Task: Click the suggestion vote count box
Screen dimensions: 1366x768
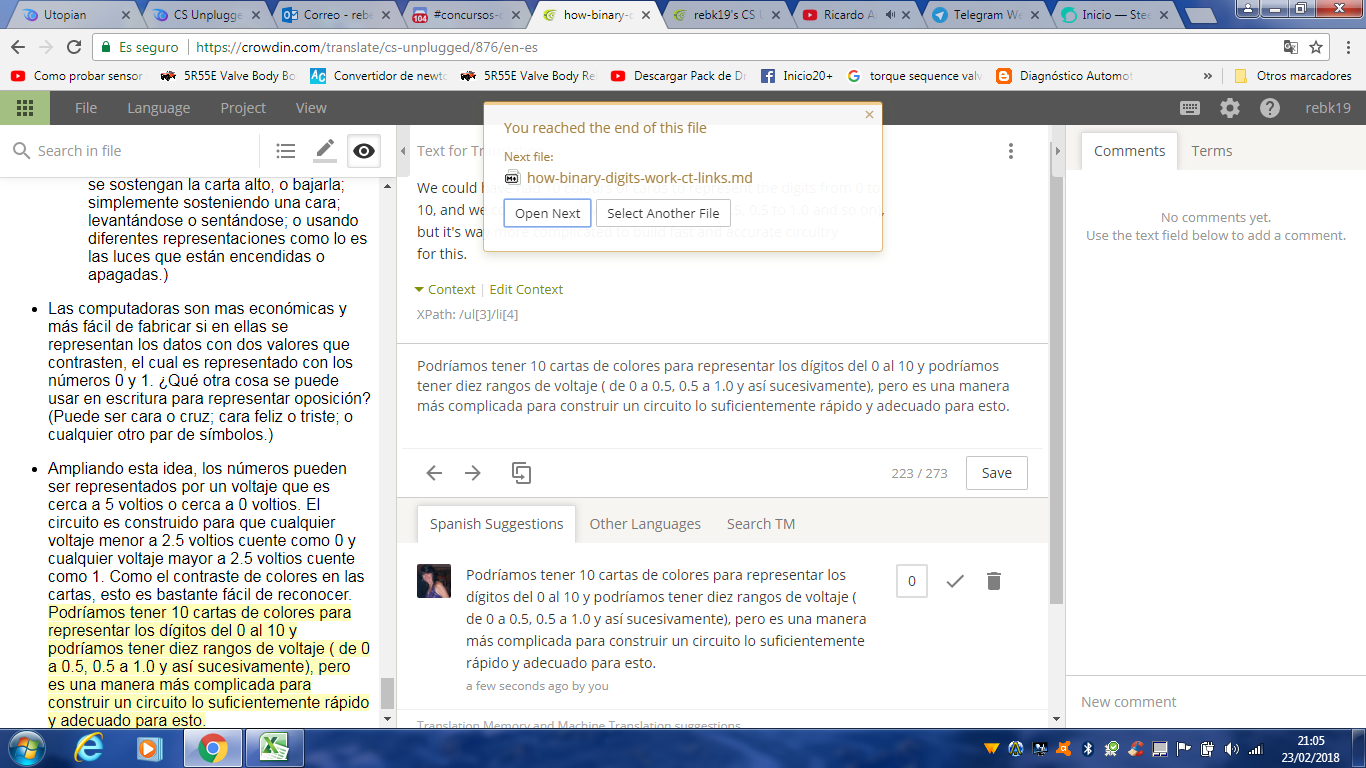Action: [x=912, y=581]
